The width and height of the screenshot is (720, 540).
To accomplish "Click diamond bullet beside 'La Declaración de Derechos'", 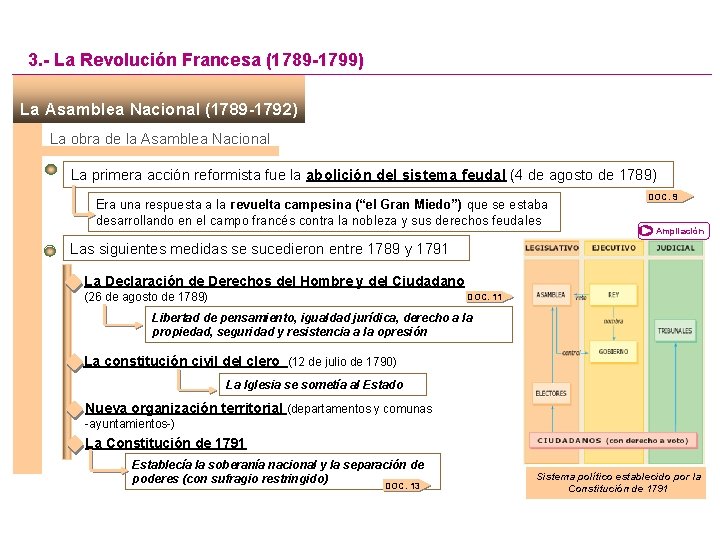I will click(x=74, y=283).
